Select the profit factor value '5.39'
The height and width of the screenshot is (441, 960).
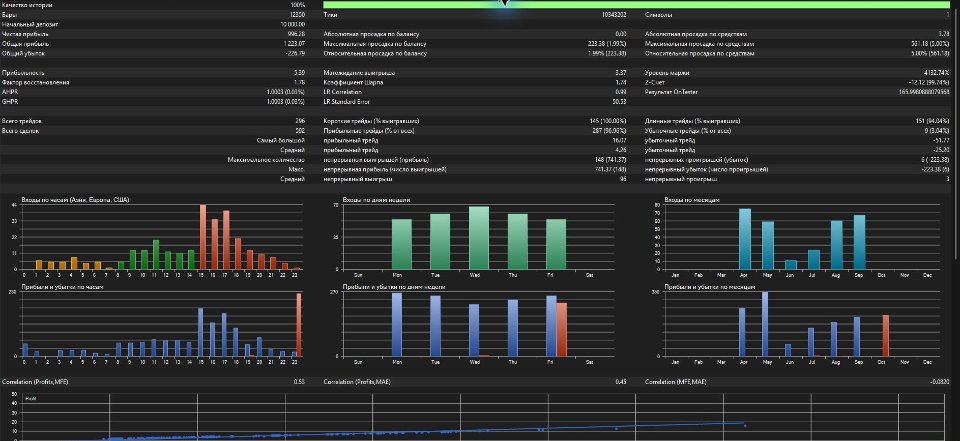(x=299, y=73)
